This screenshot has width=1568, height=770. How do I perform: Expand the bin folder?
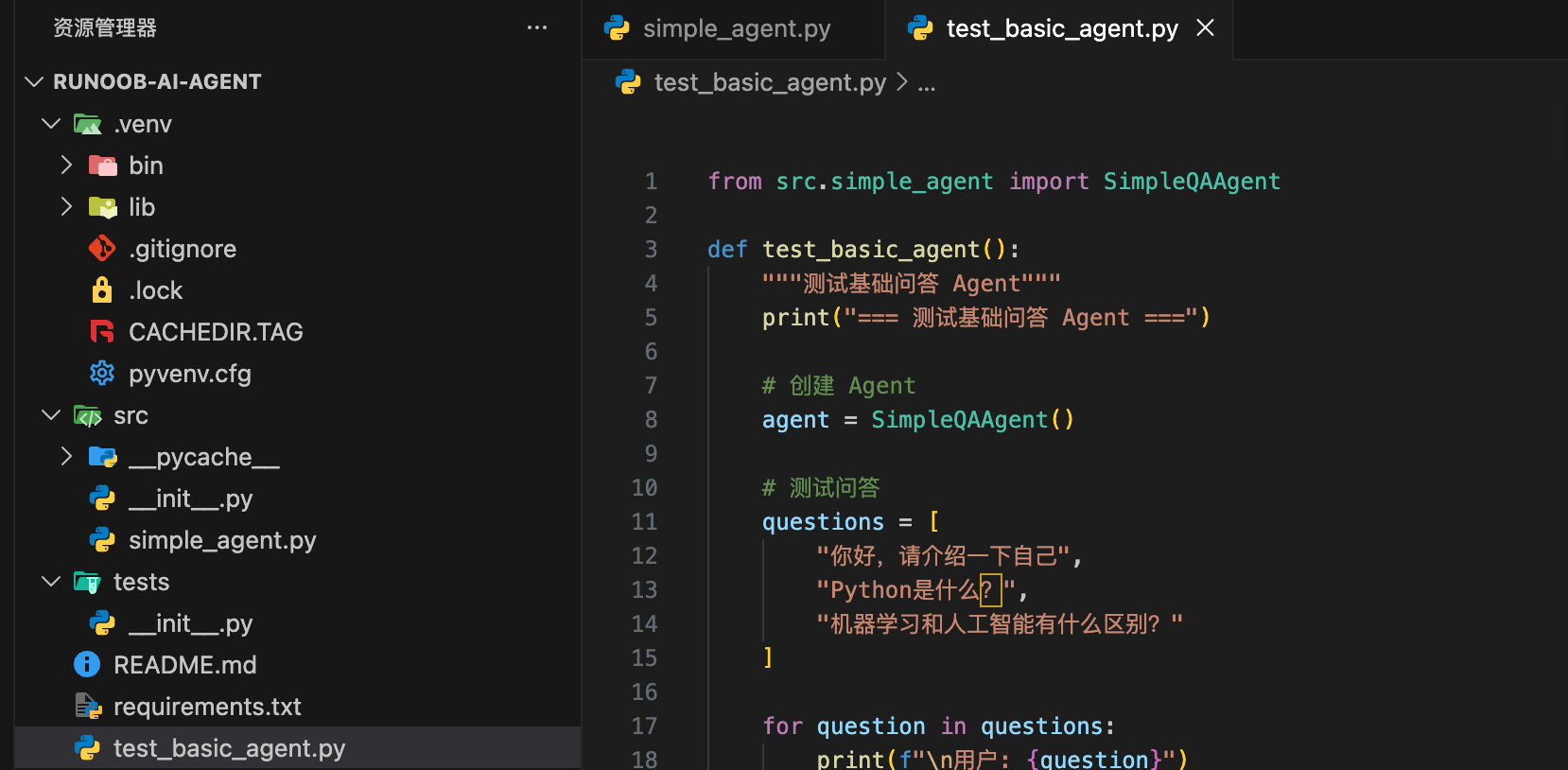point(66,166)
